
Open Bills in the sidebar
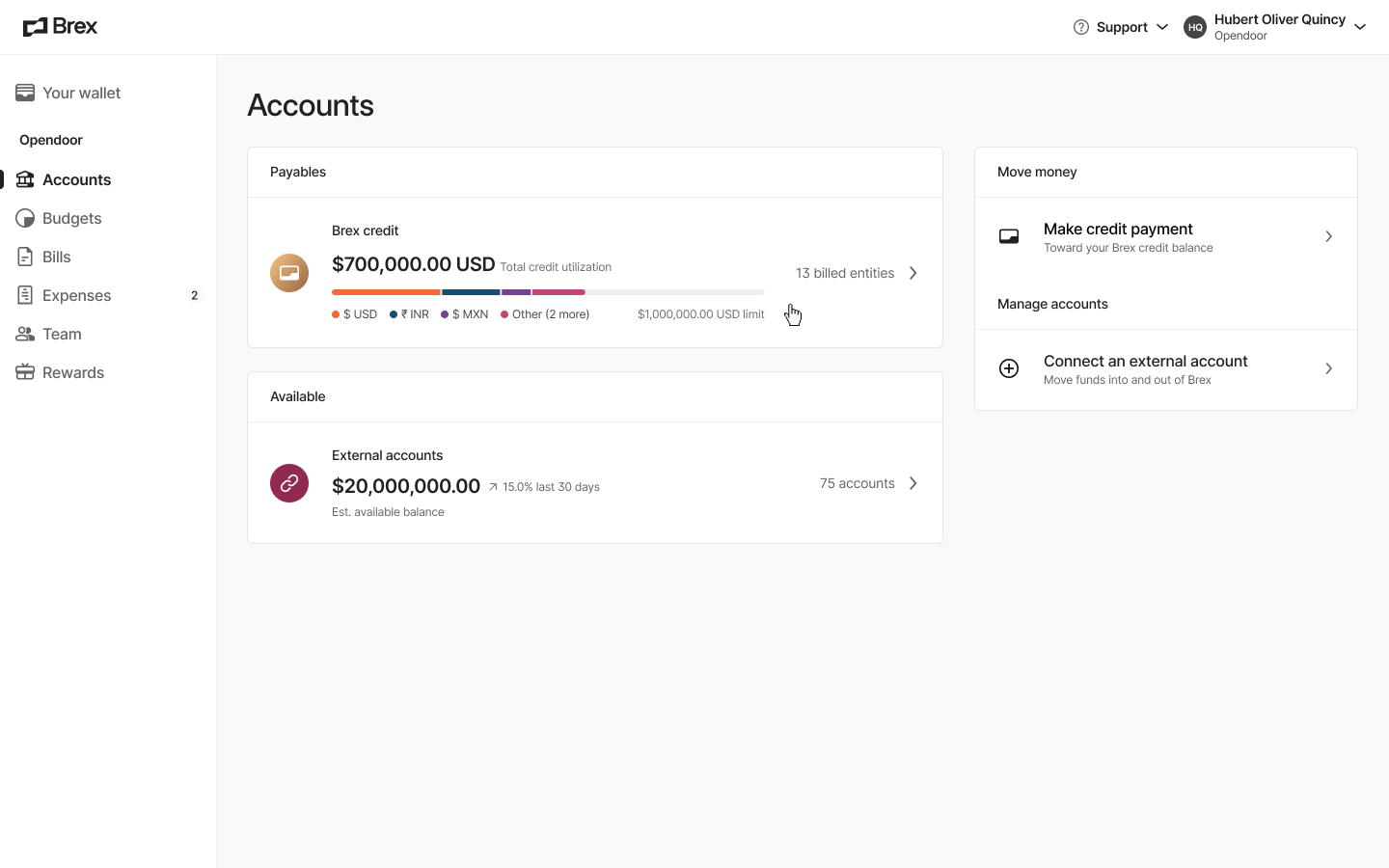pyautogui.click(x=56, y=257)
